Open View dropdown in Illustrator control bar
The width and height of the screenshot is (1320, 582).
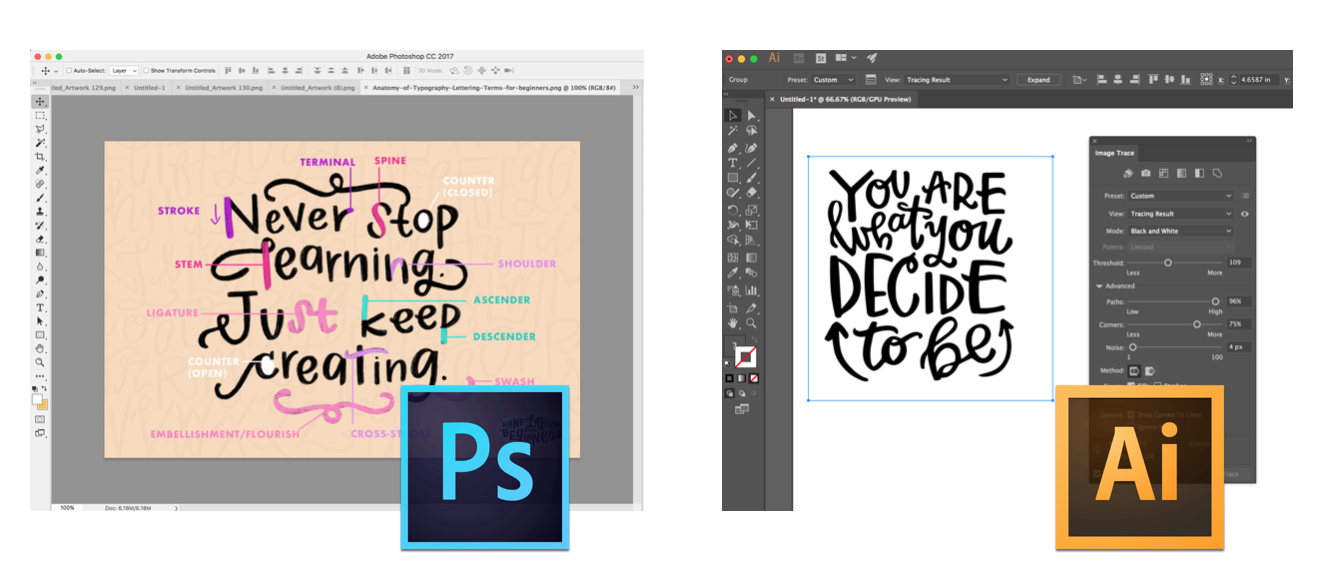point(957,80)
